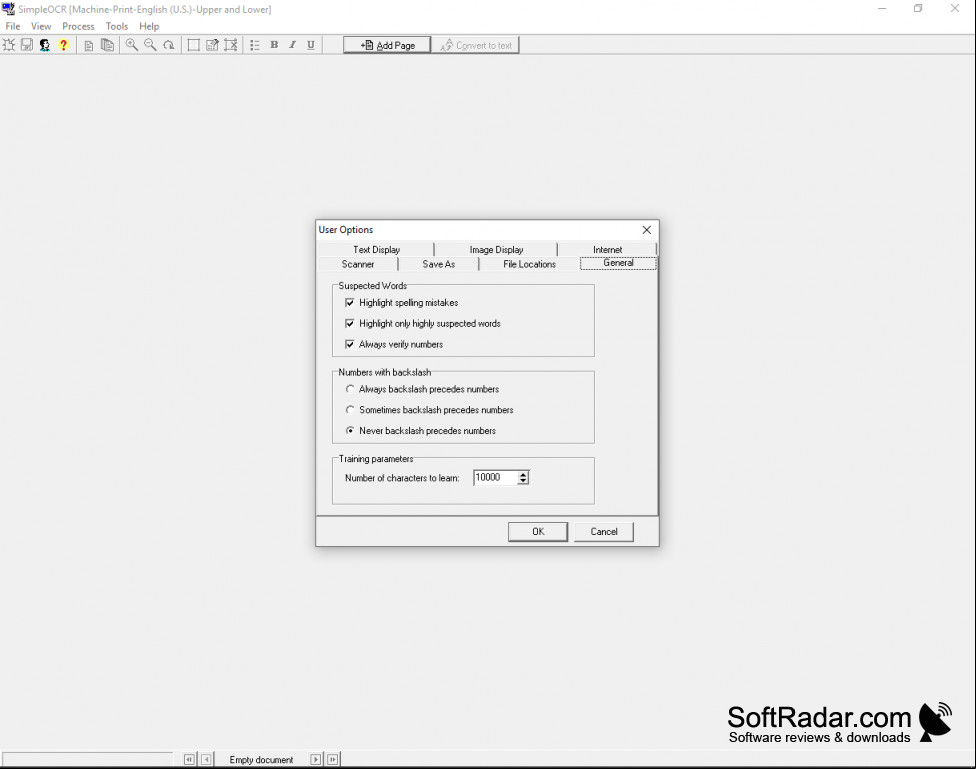Go to first page in status bar
The image size is (976, 769).
click(190, 759)
